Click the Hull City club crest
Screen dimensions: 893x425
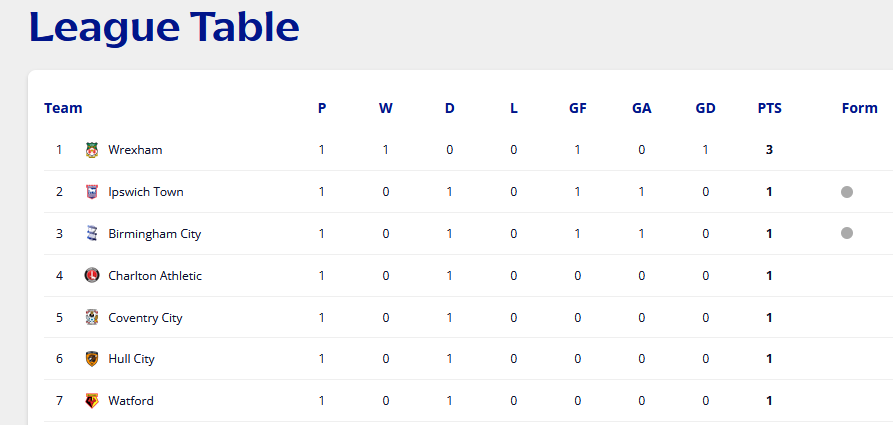92,359
